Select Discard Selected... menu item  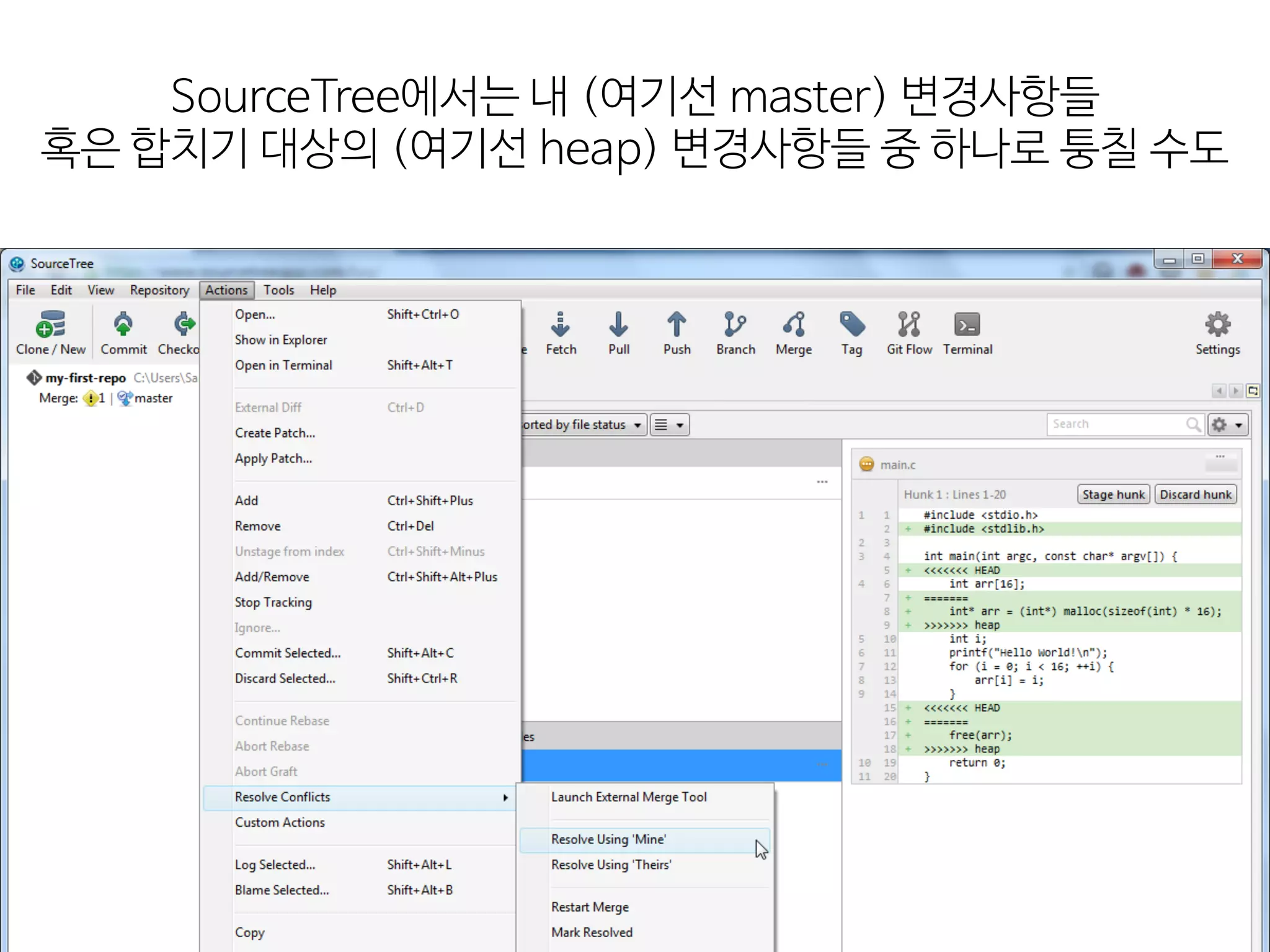(x=361, y=678)
